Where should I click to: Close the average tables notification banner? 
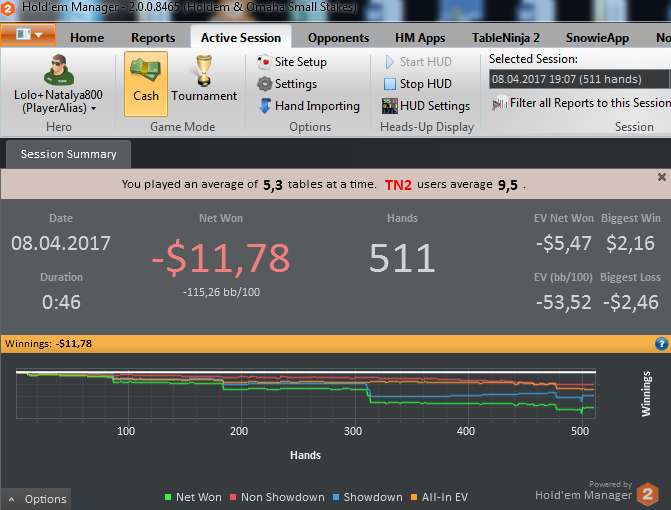(x=662, y=177)
